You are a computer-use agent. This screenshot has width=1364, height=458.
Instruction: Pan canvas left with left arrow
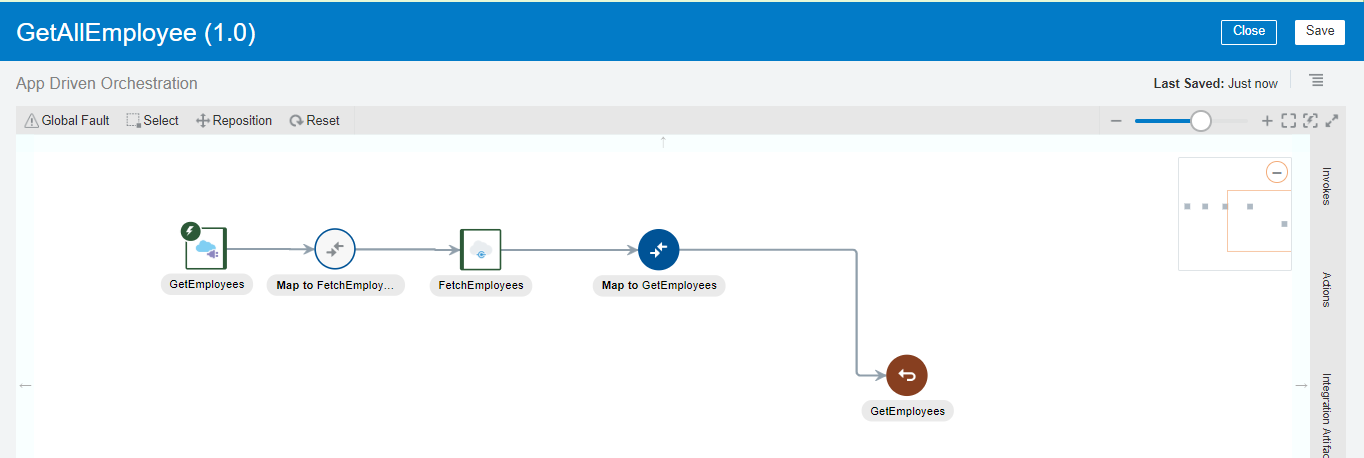point(25,385)
